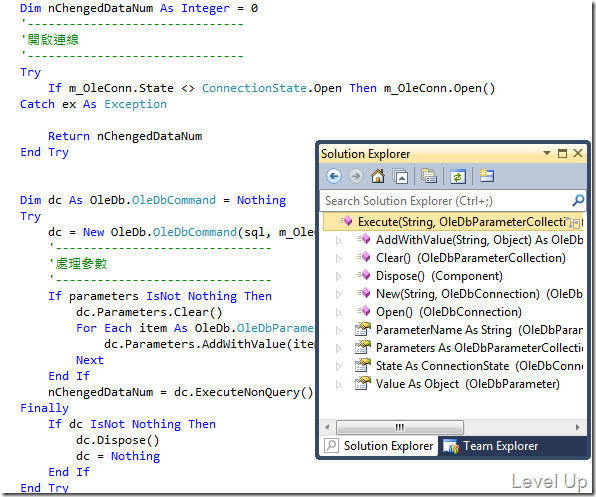Click the New(String, OleDbConnection) method icon
This screenshot has width=596, height=497.
point(363,293)
